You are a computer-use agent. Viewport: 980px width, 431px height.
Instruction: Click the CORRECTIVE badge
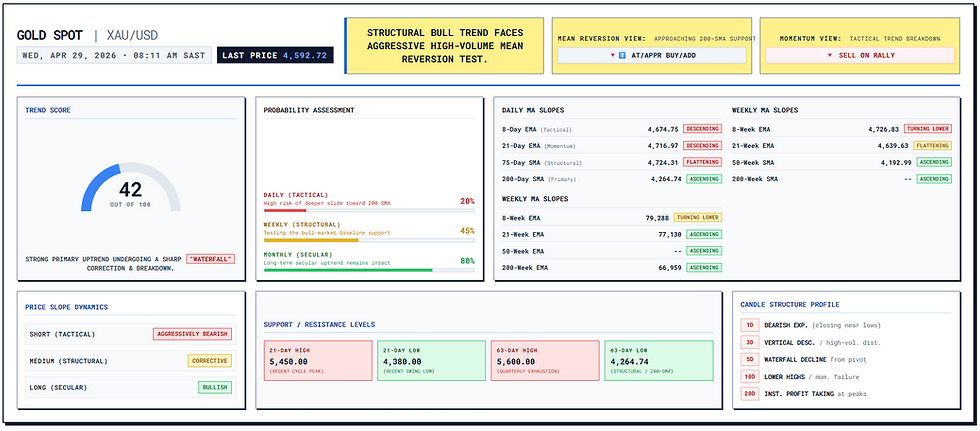click(x=210, y=361)
